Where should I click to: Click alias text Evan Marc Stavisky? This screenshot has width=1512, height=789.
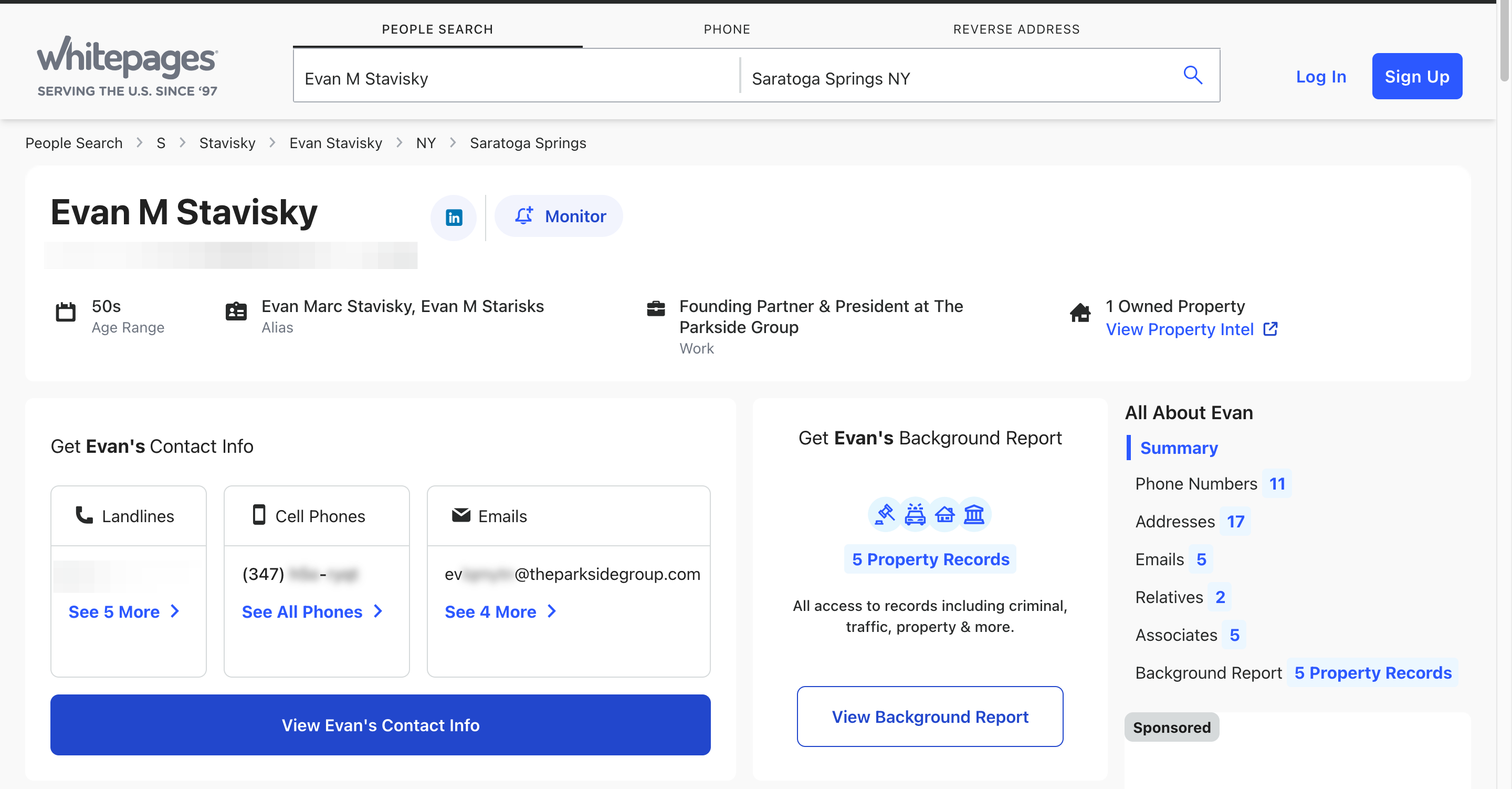point(338,306)
